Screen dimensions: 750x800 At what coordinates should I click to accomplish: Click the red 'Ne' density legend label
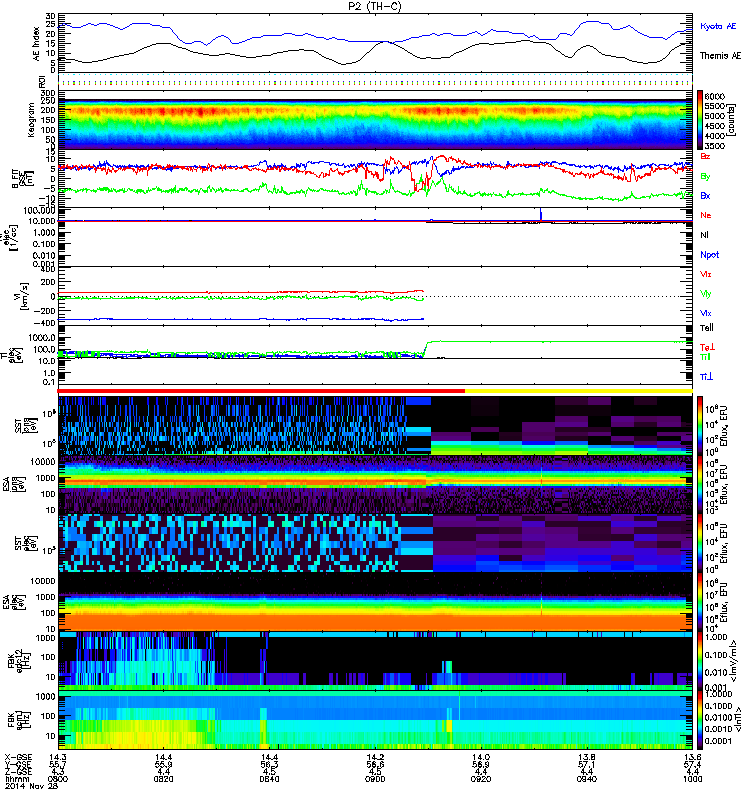point(705,215)
